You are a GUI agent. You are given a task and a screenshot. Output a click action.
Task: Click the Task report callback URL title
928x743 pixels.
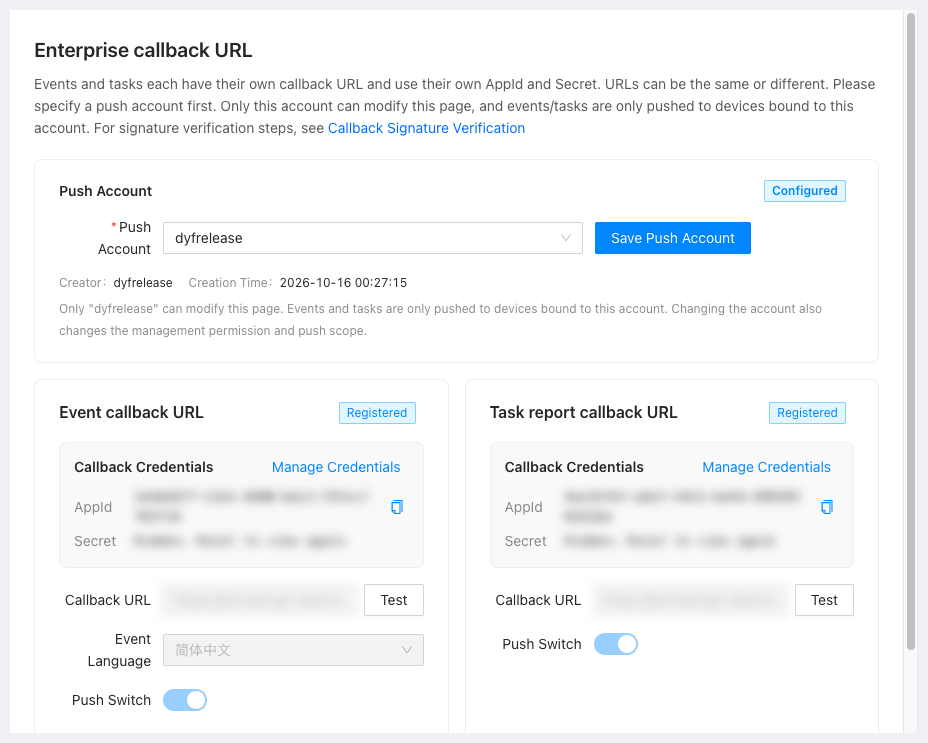(x=584, y=412)
